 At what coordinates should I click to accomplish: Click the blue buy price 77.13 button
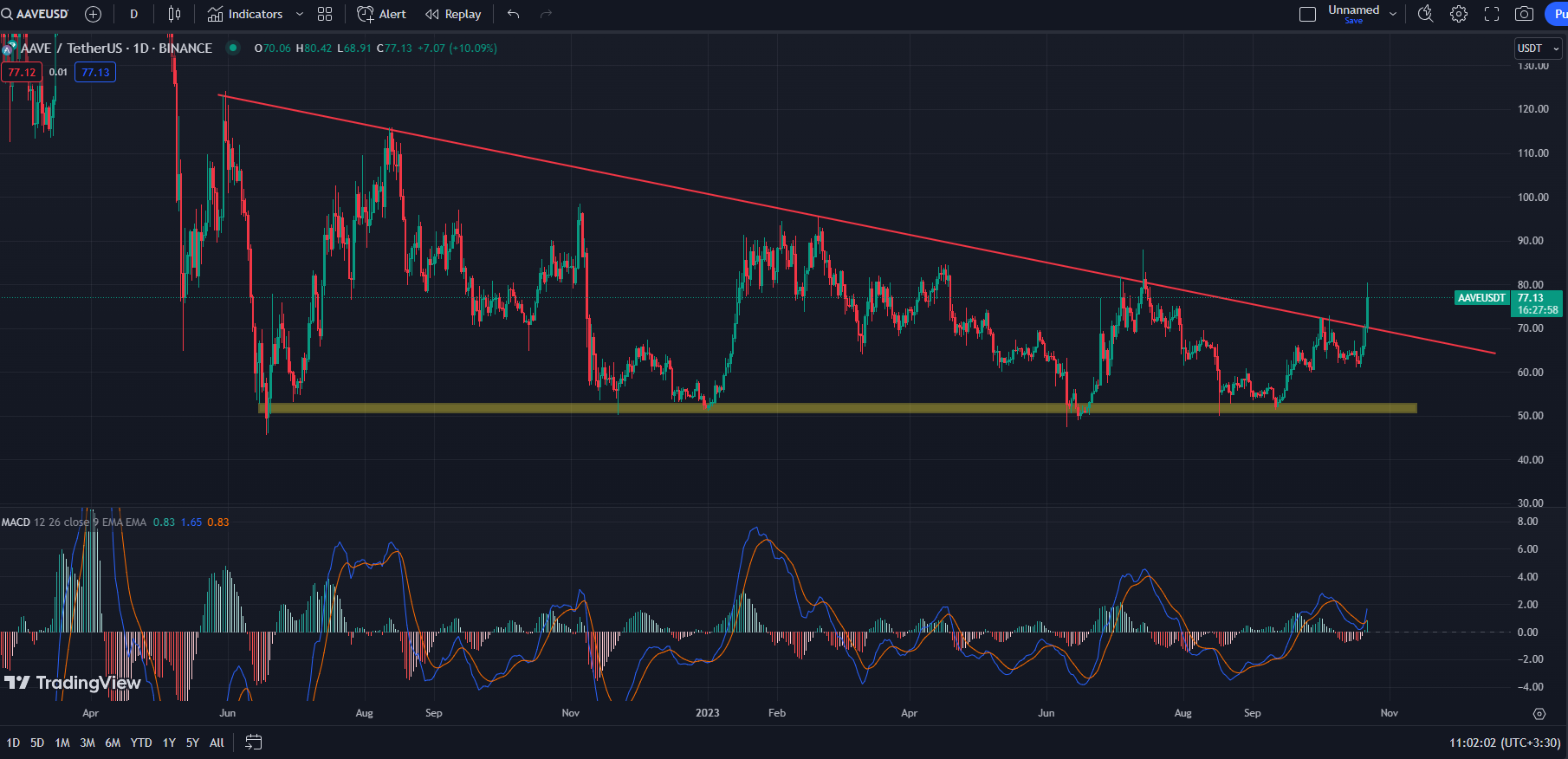[x=95, y=72]
